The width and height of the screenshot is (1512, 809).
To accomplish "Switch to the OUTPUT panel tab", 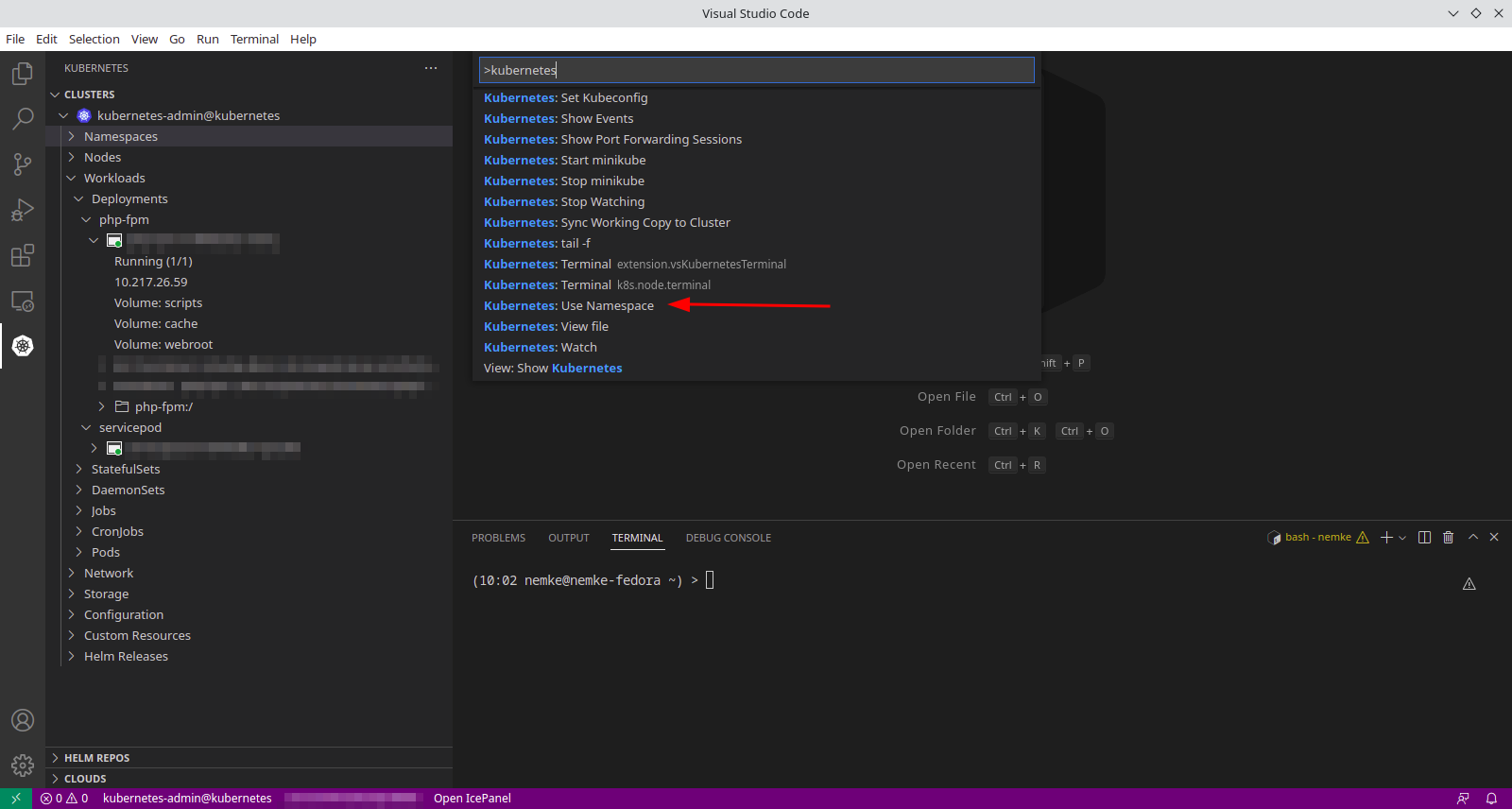I will coord(568,538).
